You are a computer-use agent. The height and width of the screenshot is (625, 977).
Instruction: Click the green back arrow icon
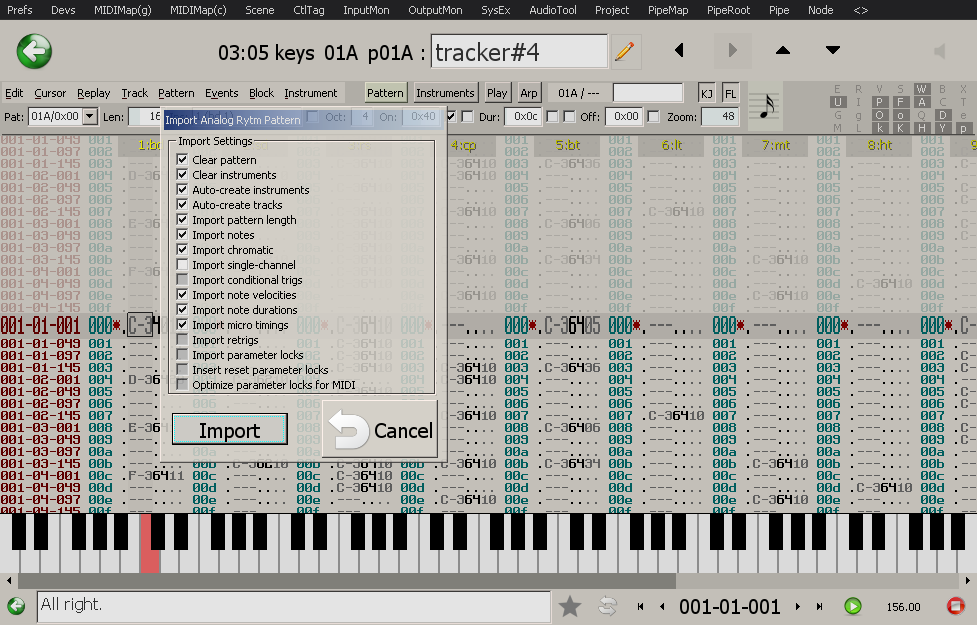tap(34, 50)
